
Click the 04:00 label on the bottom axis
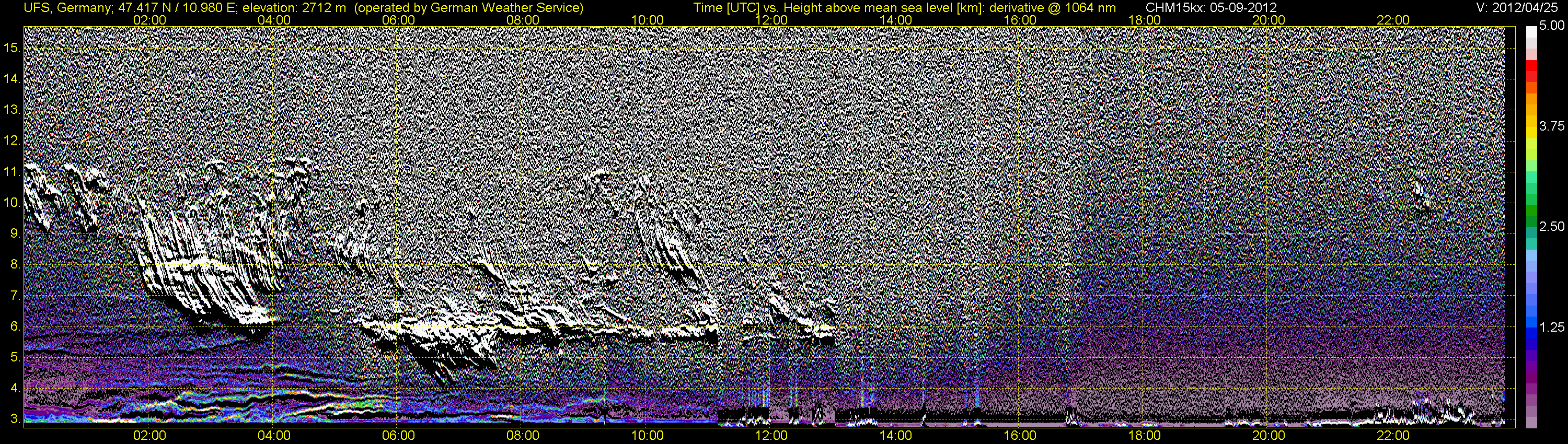pos(274,436)
